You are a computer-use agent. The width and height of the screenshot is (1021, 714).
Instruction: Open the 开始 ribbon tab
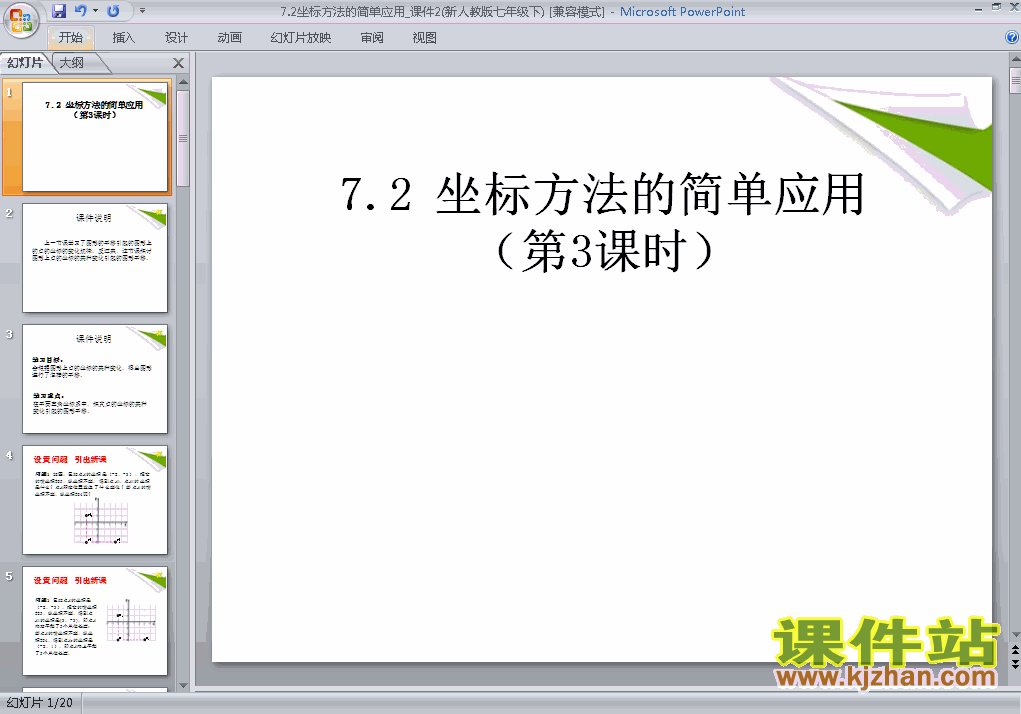(x=71, y=38)
